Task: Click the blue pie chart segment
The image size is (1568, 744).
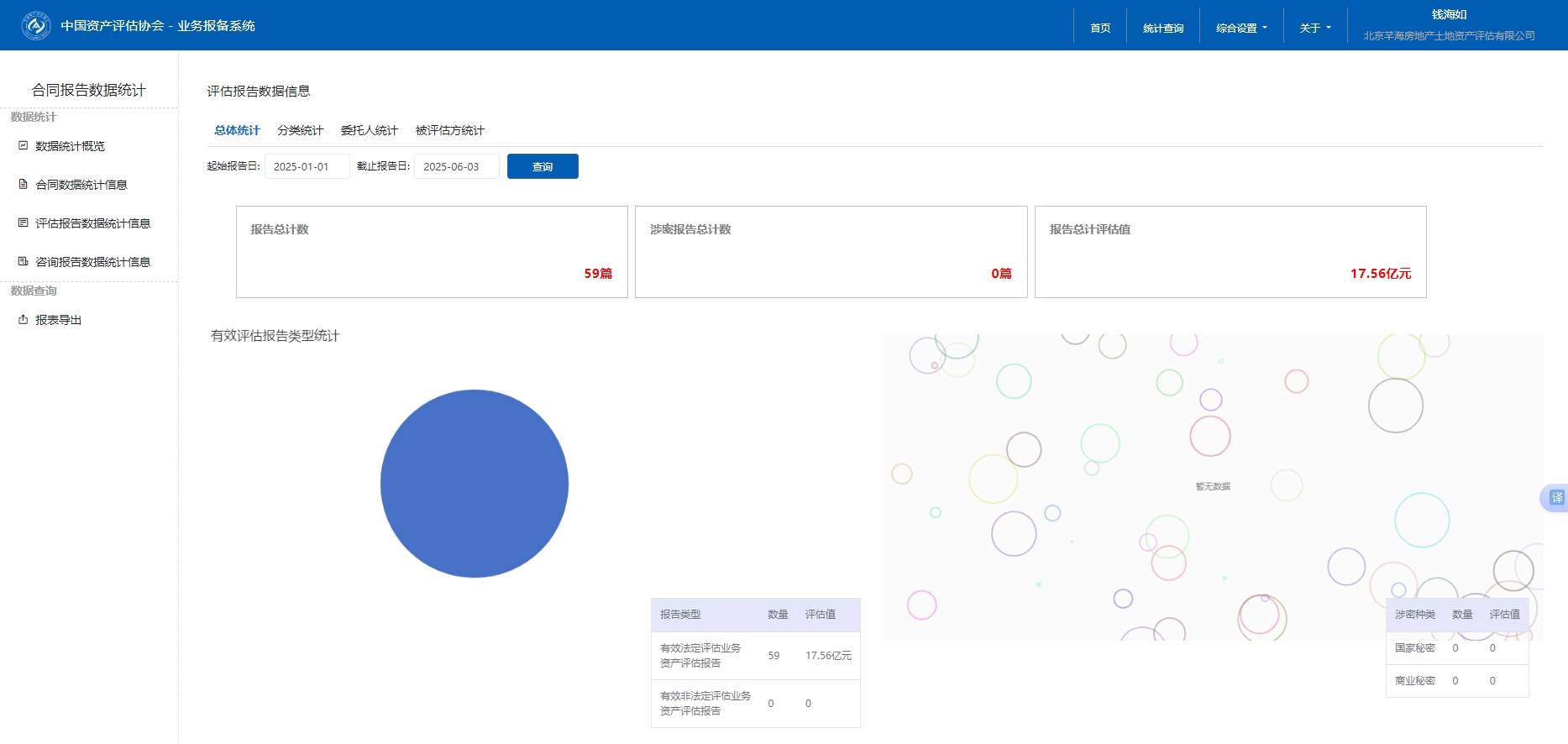Action: pyautogui.click(x=475, y=484)
